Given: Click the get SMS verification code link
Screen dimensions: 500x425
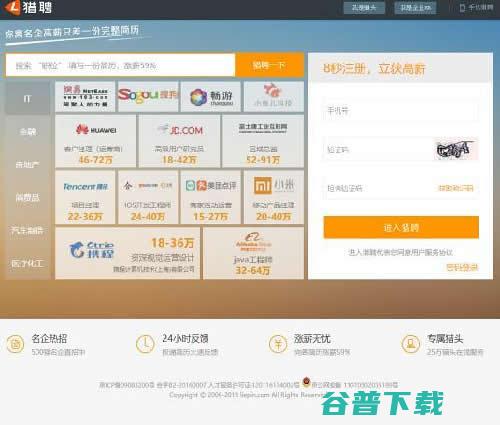Looking at the screenshot, I should click(x=456, y=188).
